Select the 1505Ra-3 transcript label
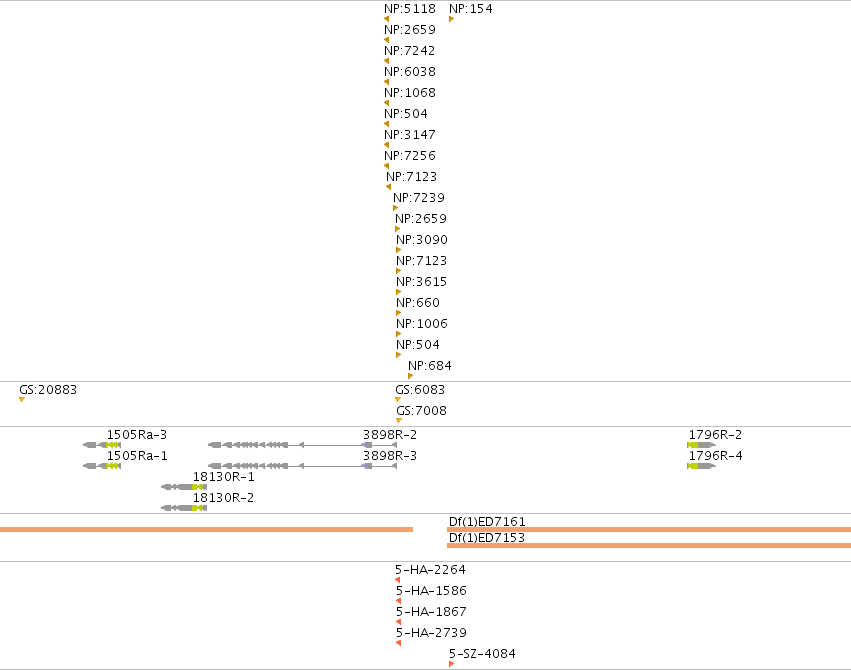Image resolution: width=851 pixels, height=670 pixels. point(137,435)
